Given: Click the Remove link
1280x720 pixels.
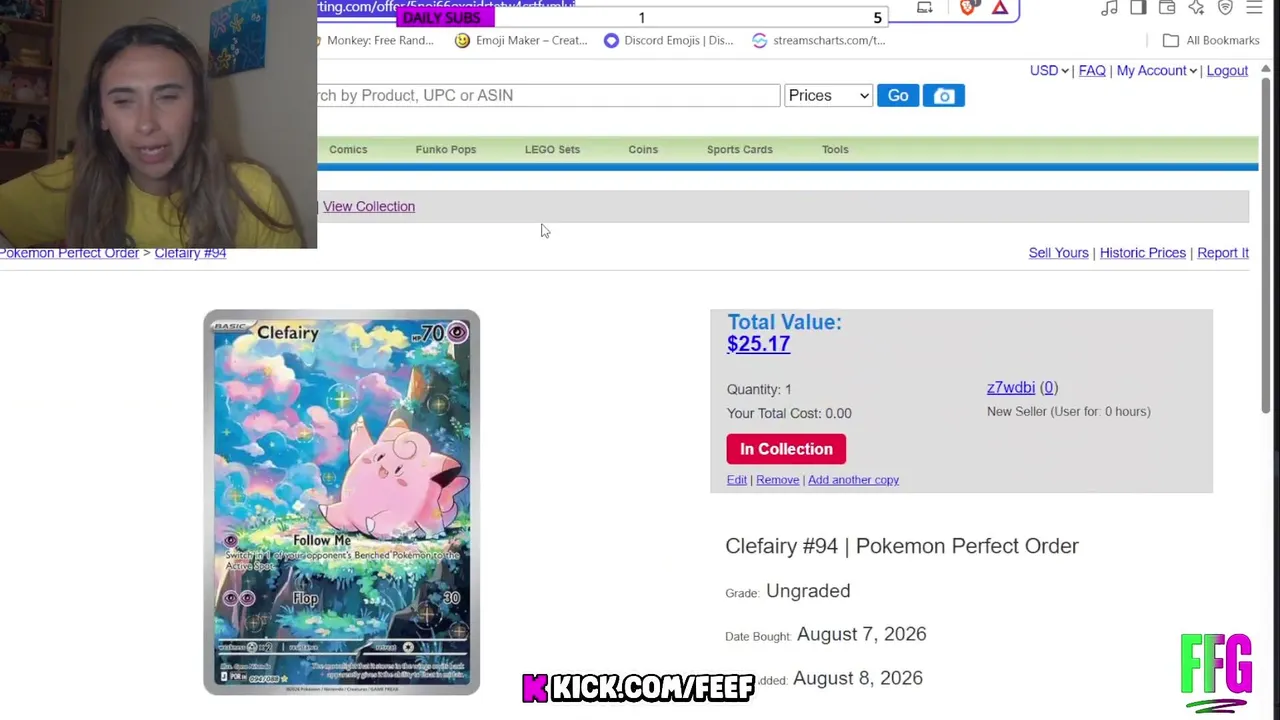Looking at the screenshot, I should [778, 480].
